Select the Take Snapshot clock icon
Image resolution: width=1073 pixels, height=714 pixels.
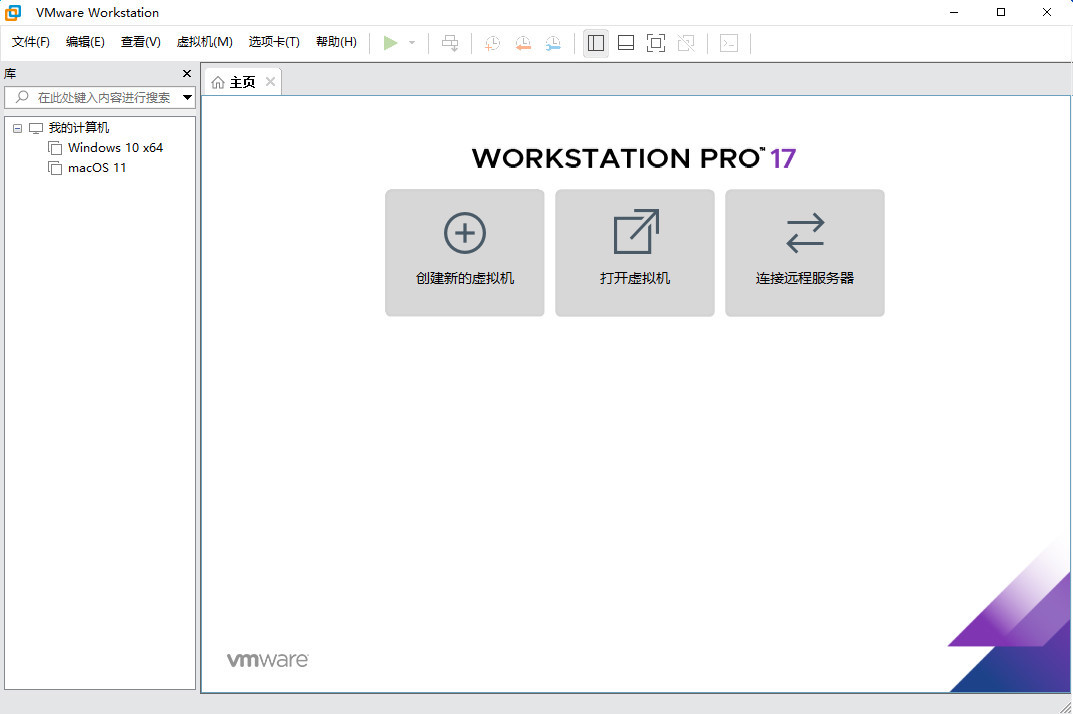491,43
